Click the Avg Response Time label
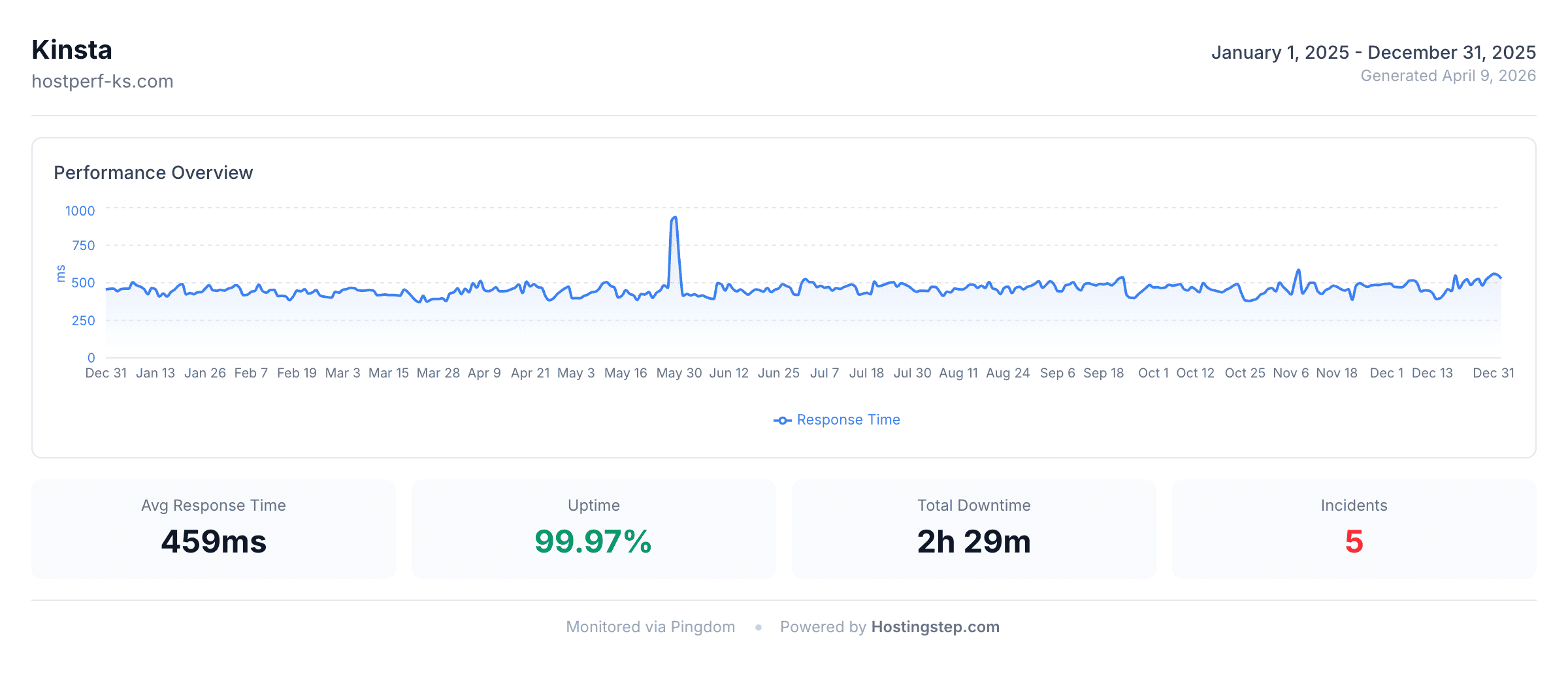This screenshot has height=674, width=1568. point(214,506)
